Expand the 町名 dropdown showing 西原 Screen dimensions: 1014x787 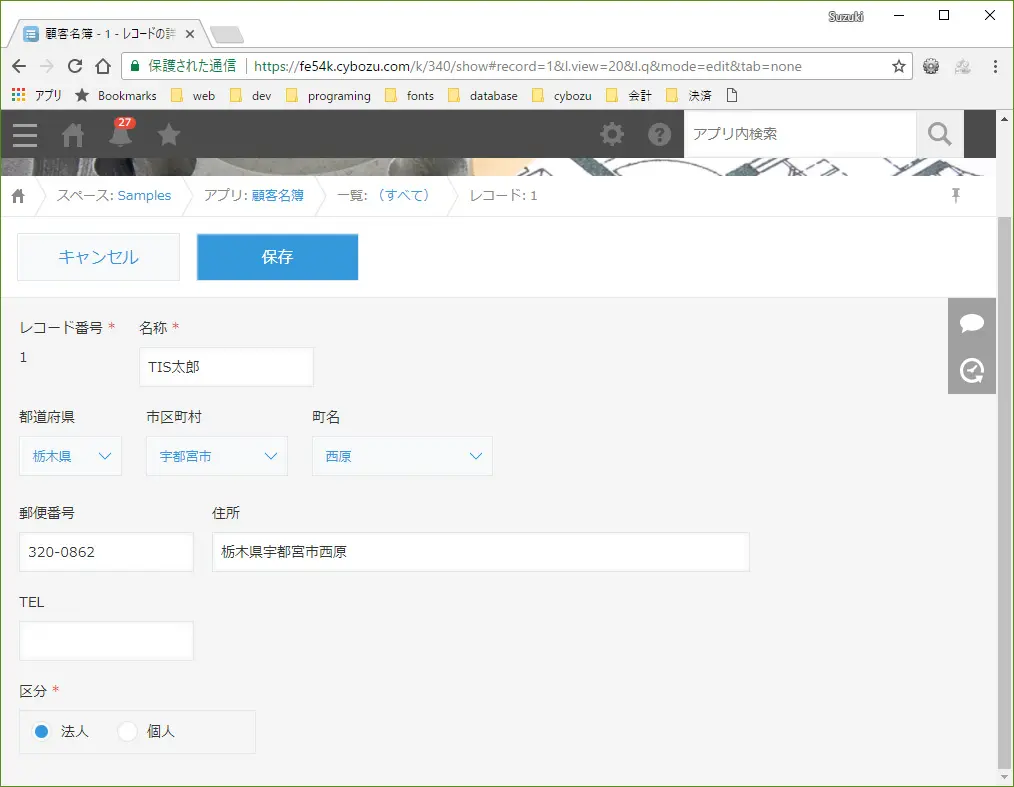tap(402, 456)
